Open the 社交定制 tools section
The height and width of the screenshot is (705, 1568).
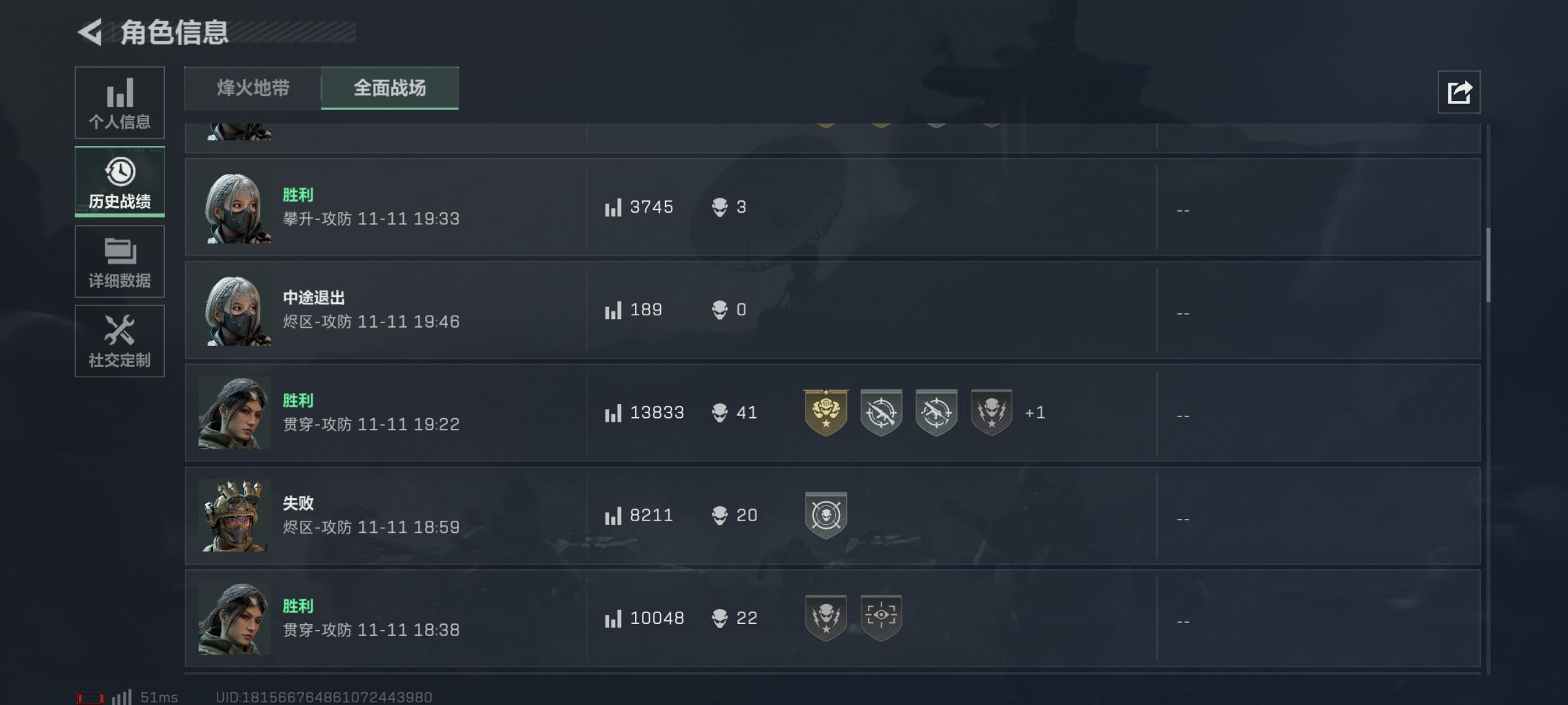click(x=119, y=340)
